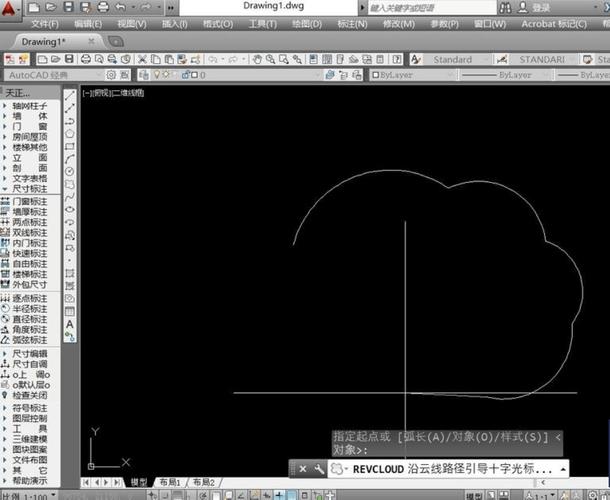Click the Plot print icon in standard toolbar
This screenshot has height=500, width=610.
click(x=86, y=59)
